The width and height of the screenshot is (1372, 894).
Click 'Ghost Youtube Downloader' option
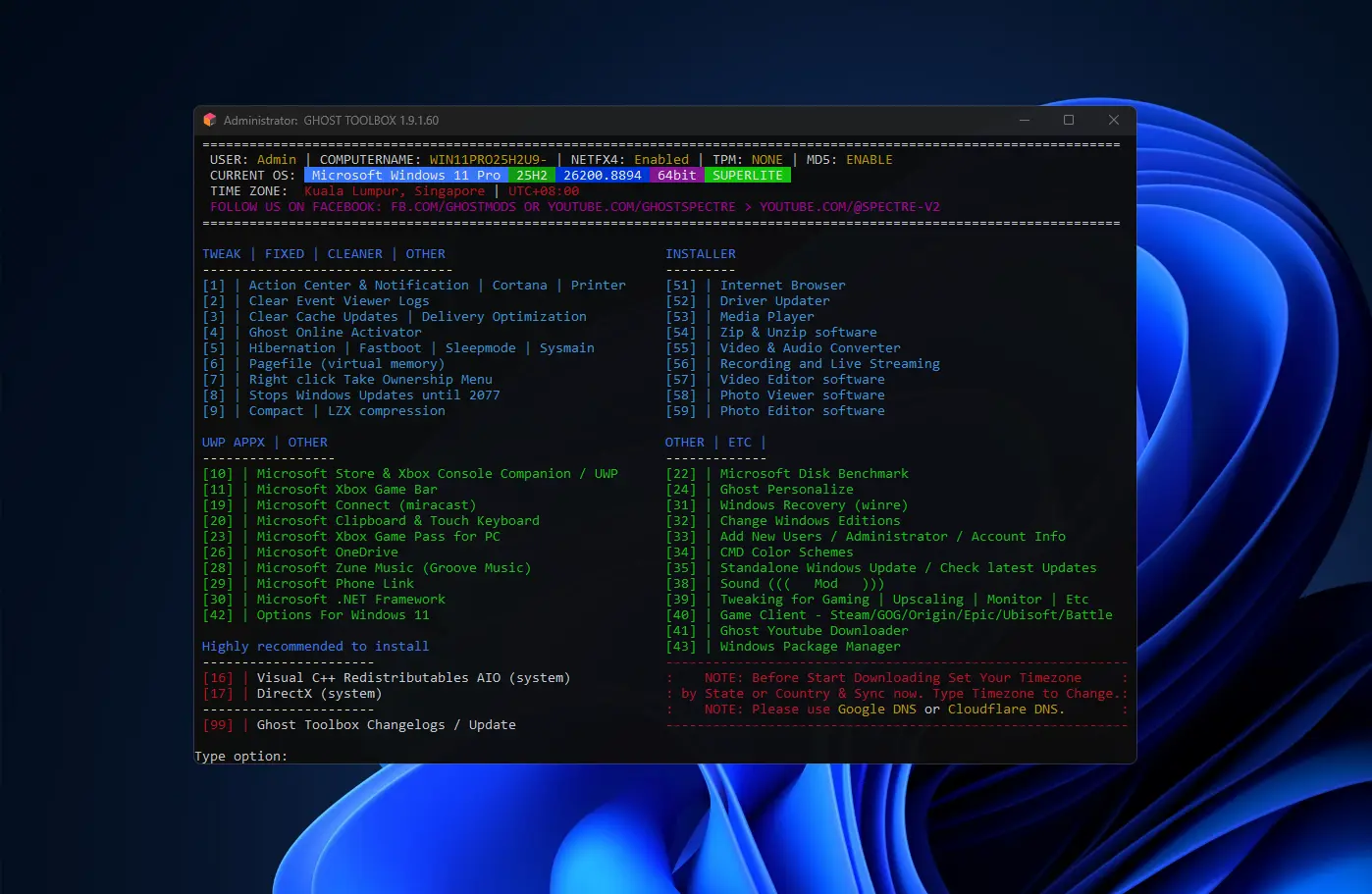pyautogui.click(x=815, y=631)
